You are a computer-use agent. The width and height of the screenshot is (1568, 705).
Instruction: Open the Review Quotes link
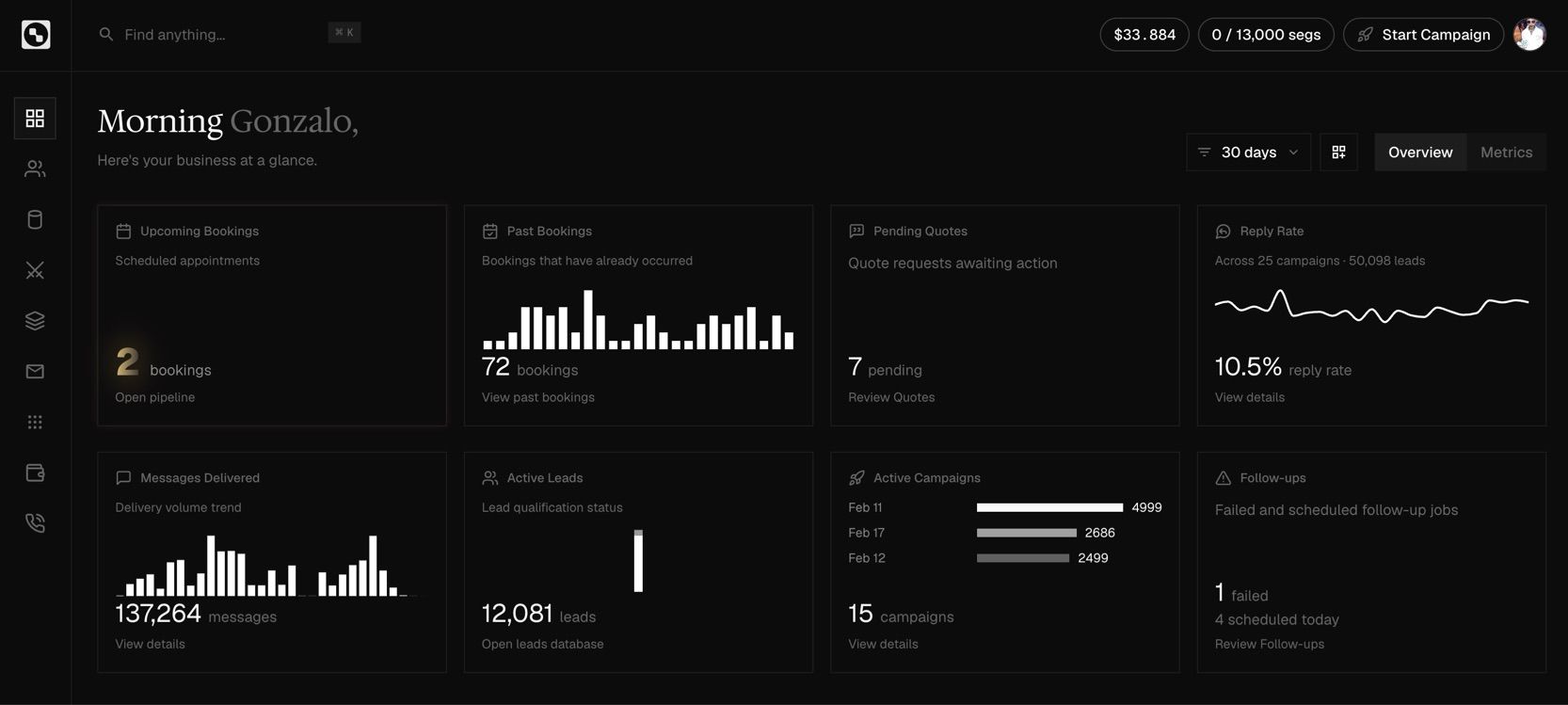tap(891, 397)
